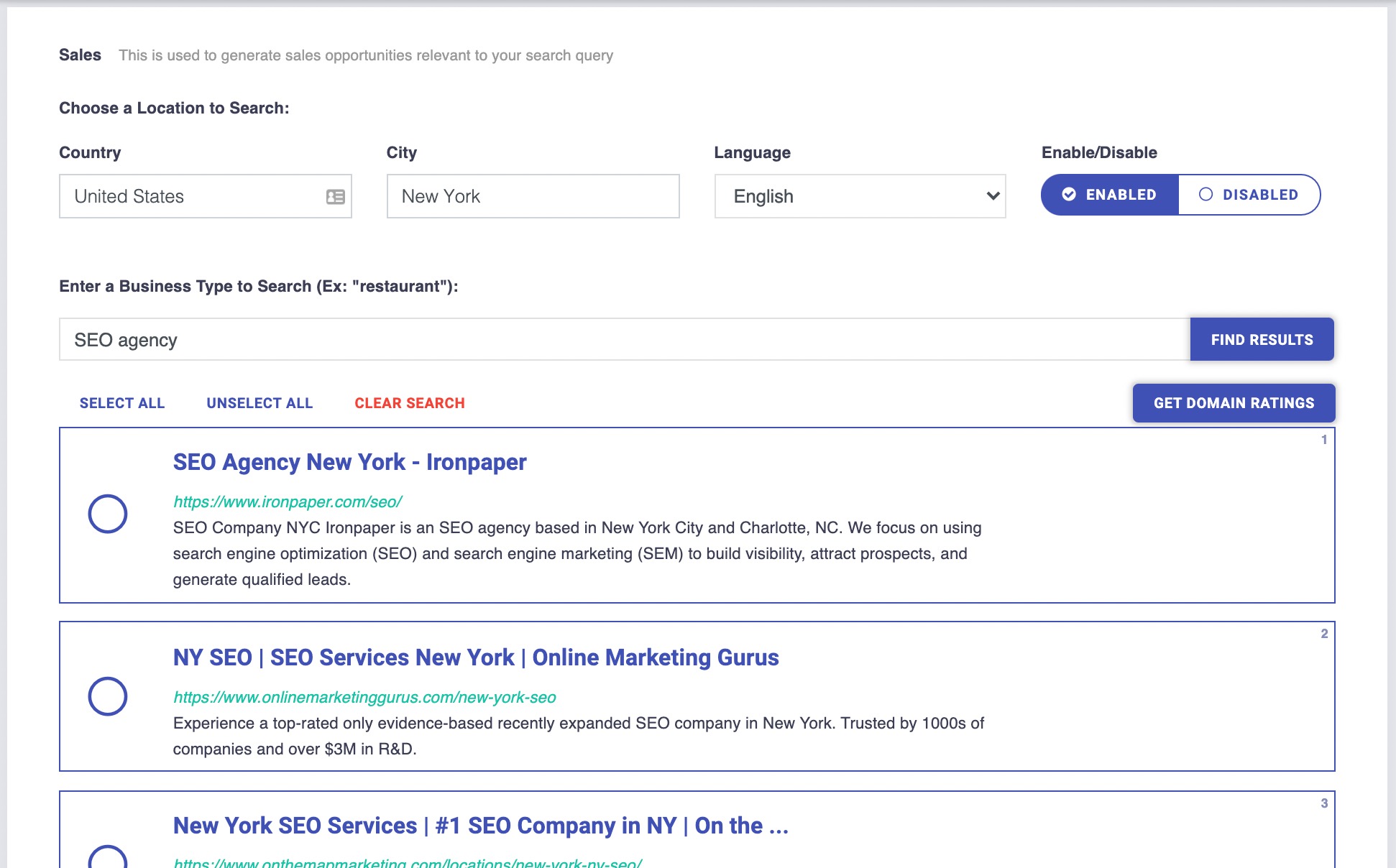Select the Ironpaper result circle
The height and width of the screenshot is (868, 1396).
[x=108, y=514]
